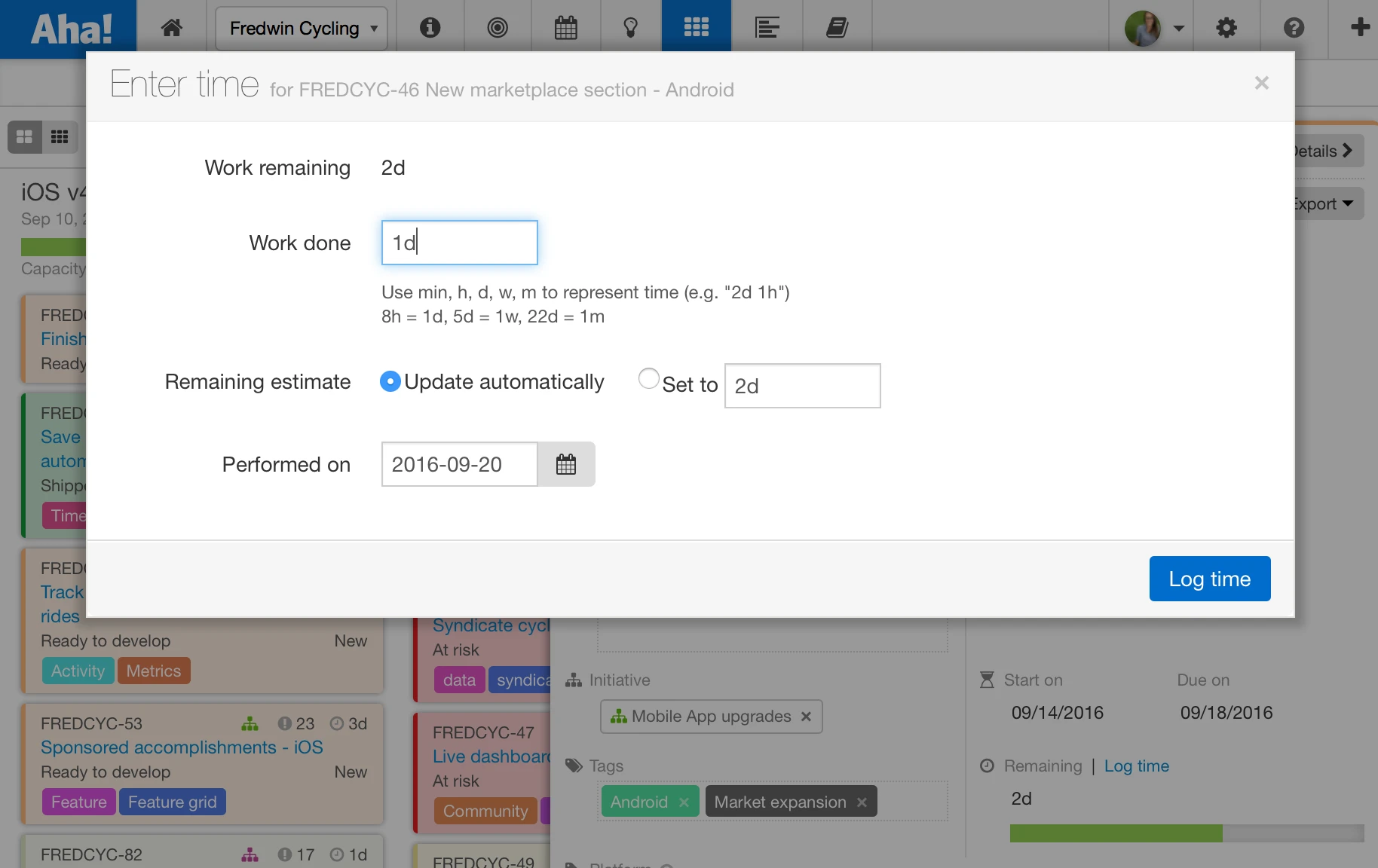Remove the Market expansion tag

862,802
